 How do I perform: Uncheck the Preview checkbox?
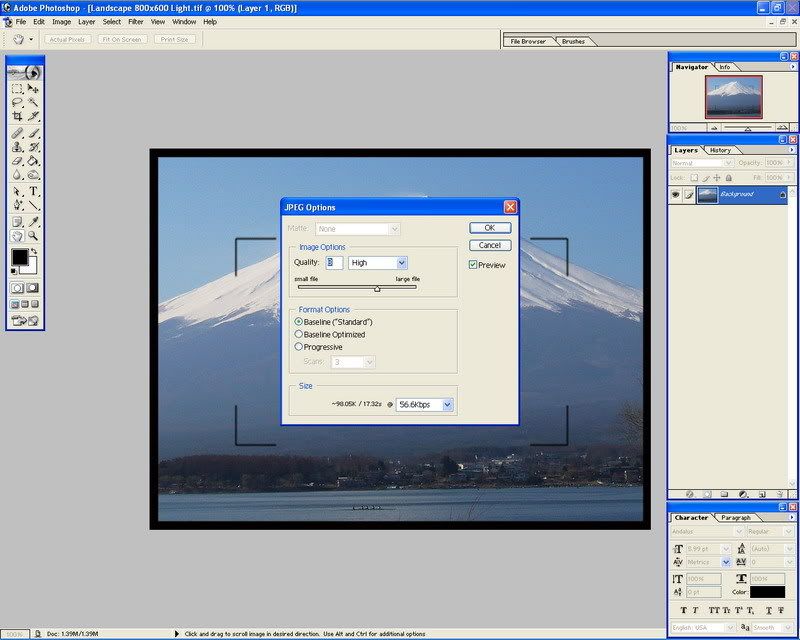(x=473, y=265)
